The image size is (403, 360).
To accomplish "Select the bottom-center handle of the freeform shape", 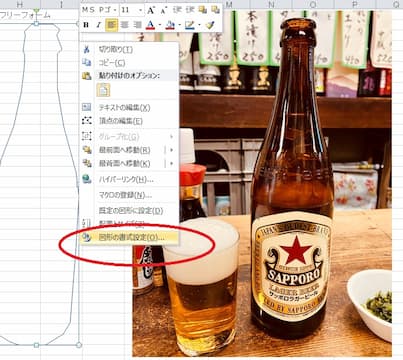I will [x=37, y=345].
